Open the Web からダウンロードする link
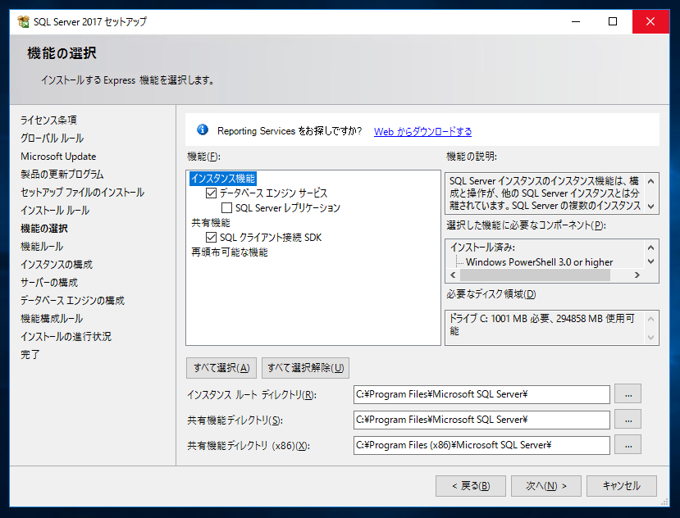The height and width of the screenshot is (518, 680). [x=423, y=131]
